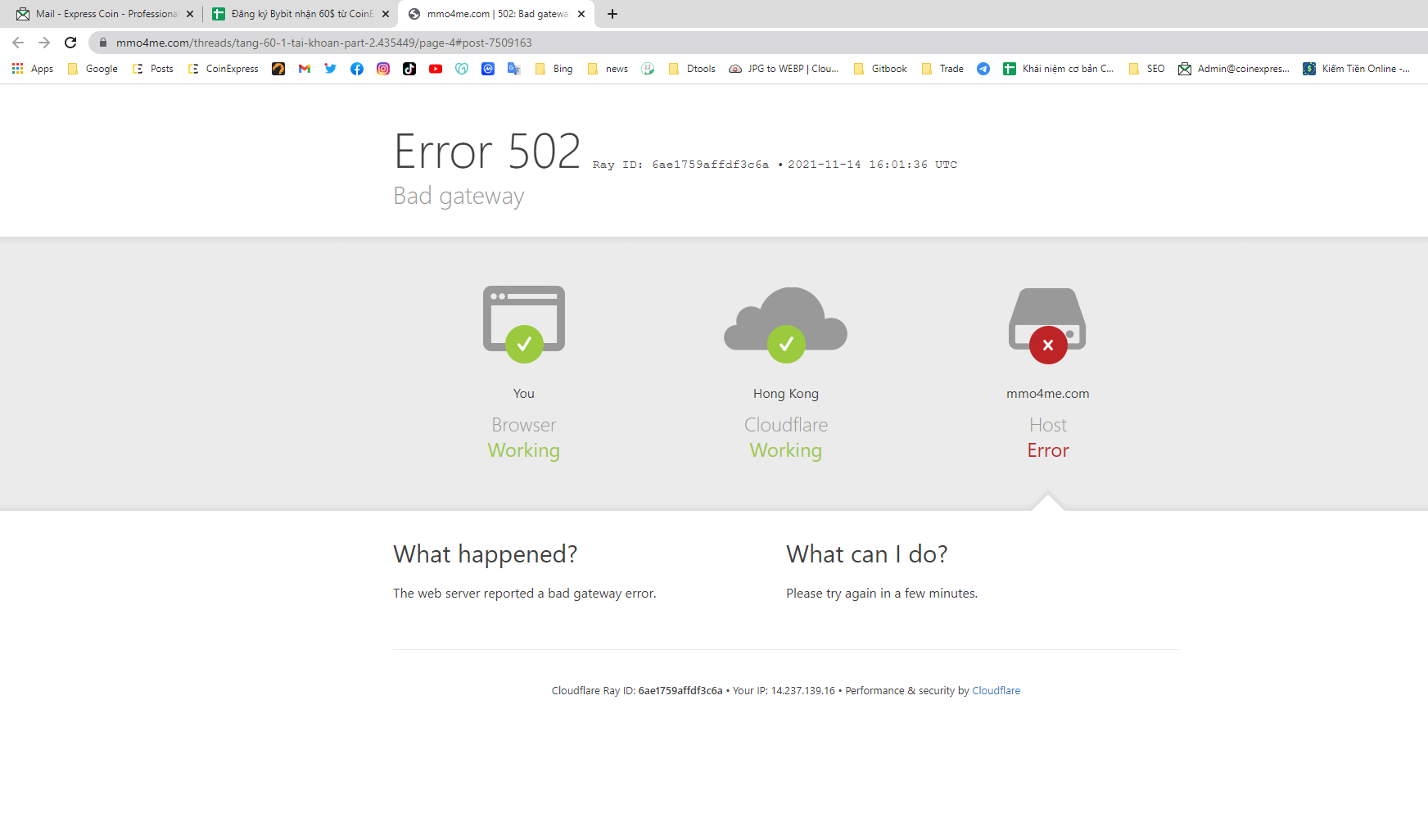1428x840 pixels.
Task: Open the Trade bookmarks folder
Action: pyautogui.click(x=942, y=69)
